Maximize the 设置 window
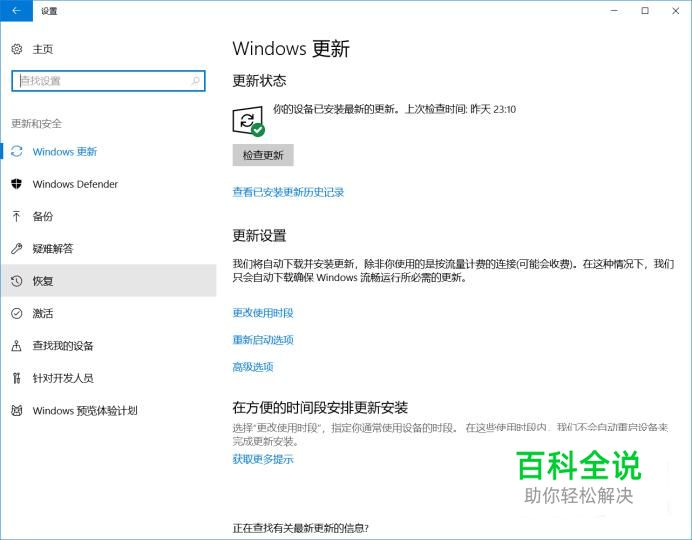The width and height of the screenshot is (692, 540). [x=645, y=11]
